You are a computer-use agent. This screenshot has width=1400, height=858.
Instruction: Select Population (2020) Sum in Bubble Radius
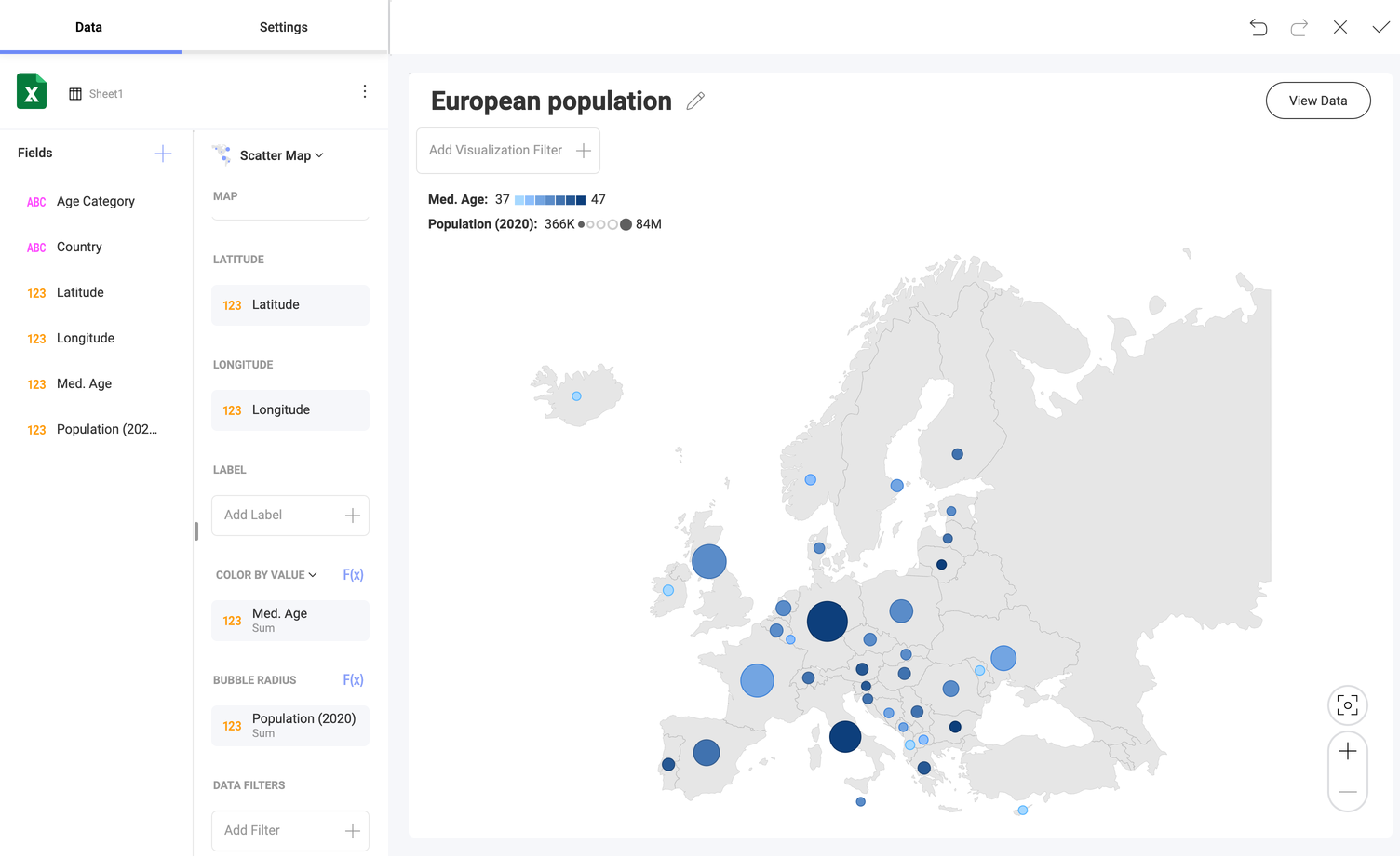pyautogui.click(x=290, y=726)
